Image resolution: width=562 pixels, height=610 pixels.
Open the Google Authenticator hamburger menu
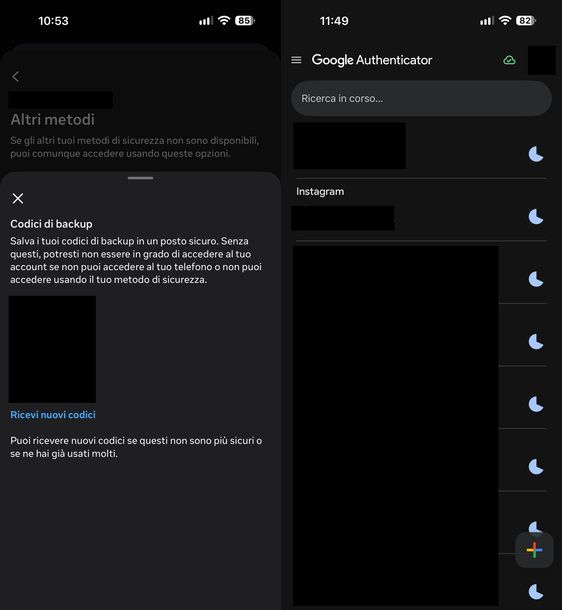[x=296, y=60]
